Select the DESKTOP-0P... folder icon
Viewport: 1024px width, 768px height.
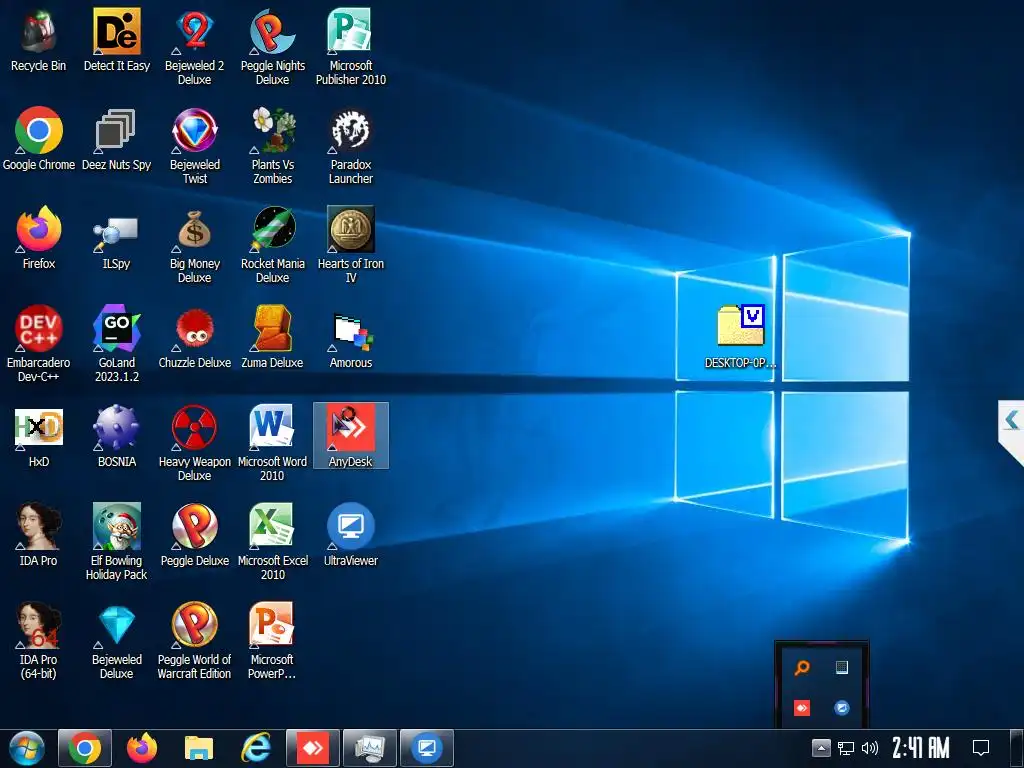coord(741,338)
